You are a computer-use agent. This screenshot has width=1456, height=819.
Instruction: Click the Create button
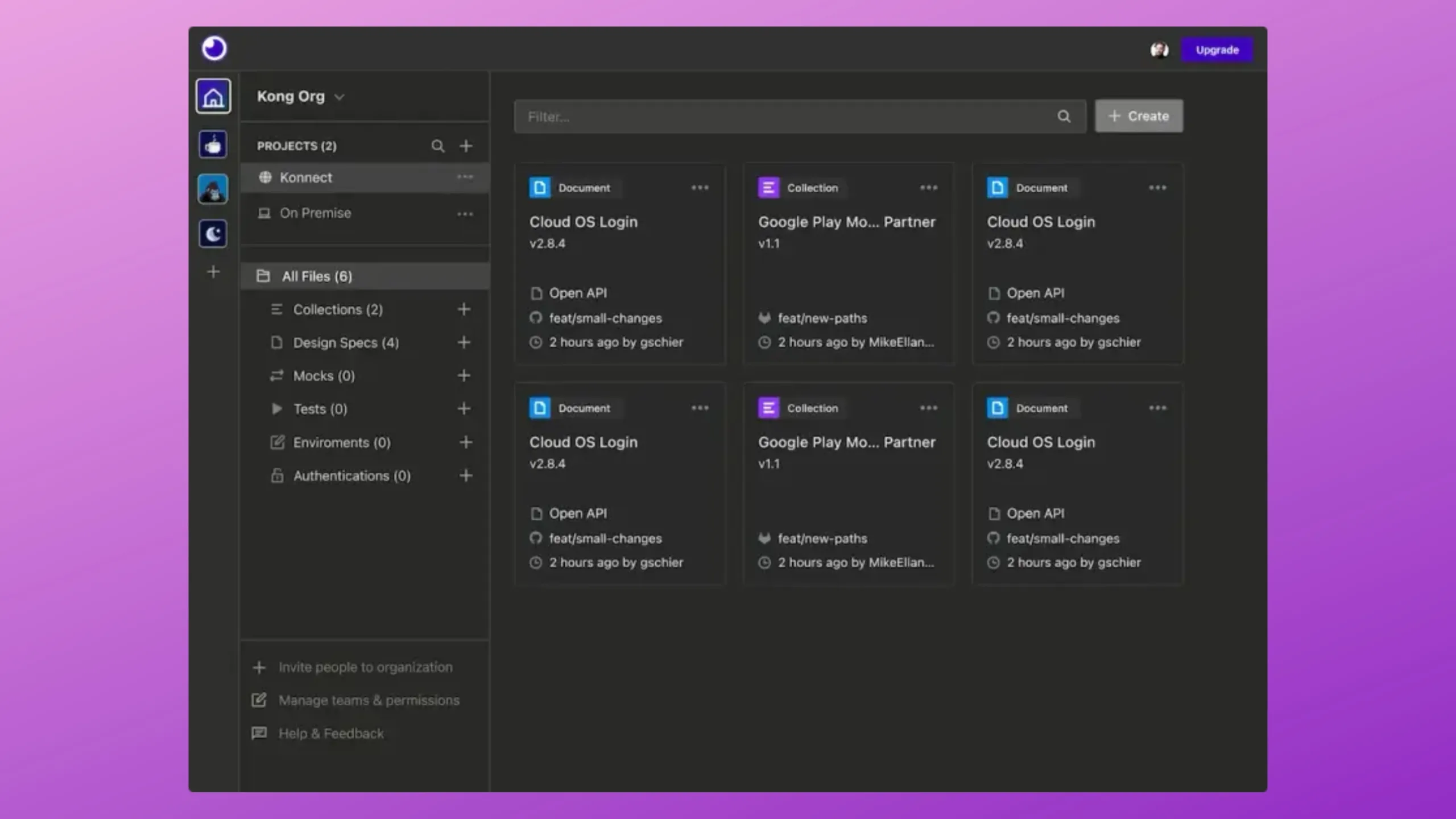click(x=1139, y=116)
